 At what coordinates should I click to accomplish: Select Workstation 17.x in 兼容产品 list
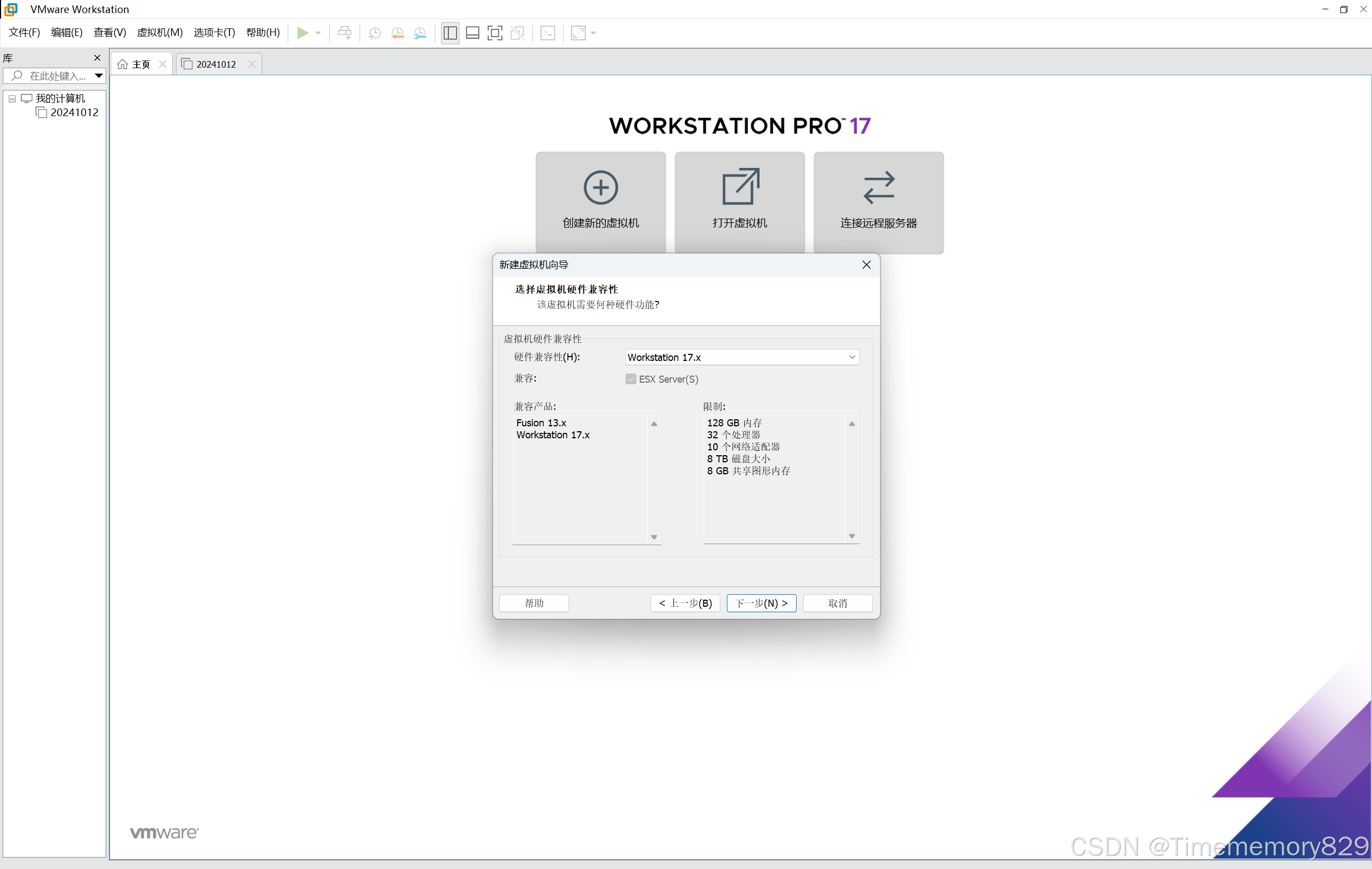click(x=553, y=434)
